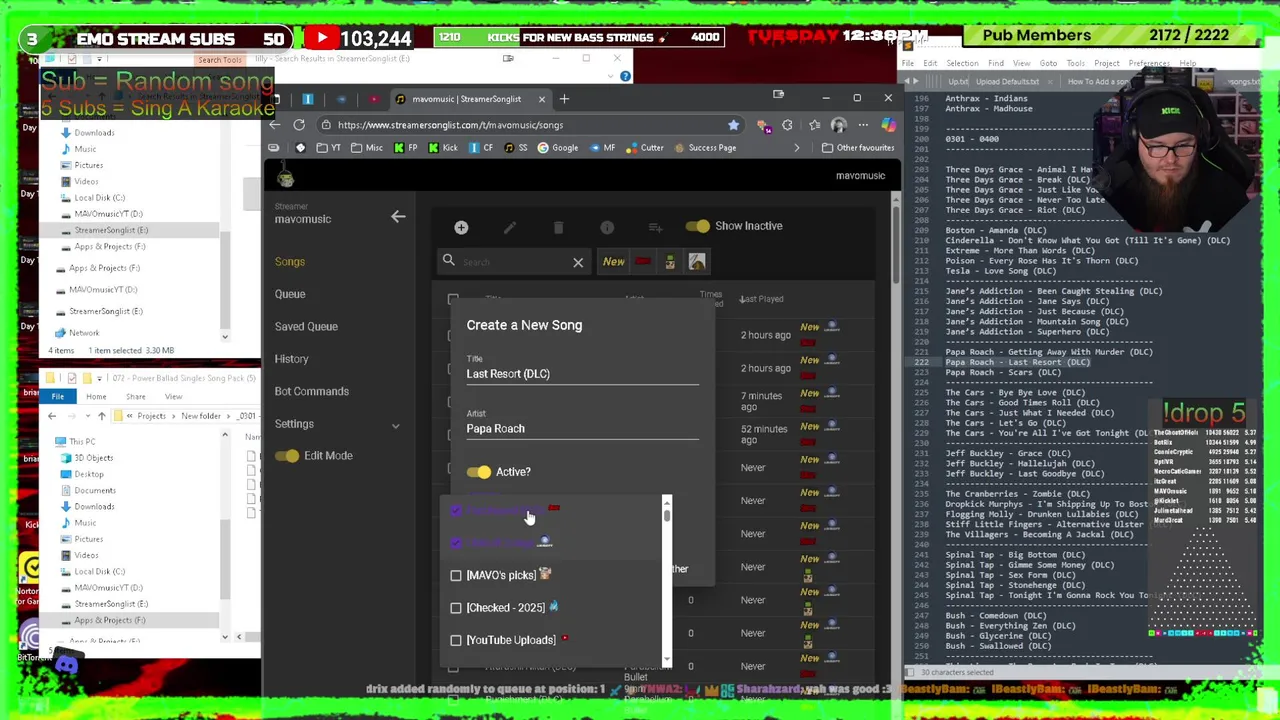The height and width of the screenshot is (720, 1280).
Task: Click the Up arrow in lower Explorer window
Action: (x=104, y=416)
